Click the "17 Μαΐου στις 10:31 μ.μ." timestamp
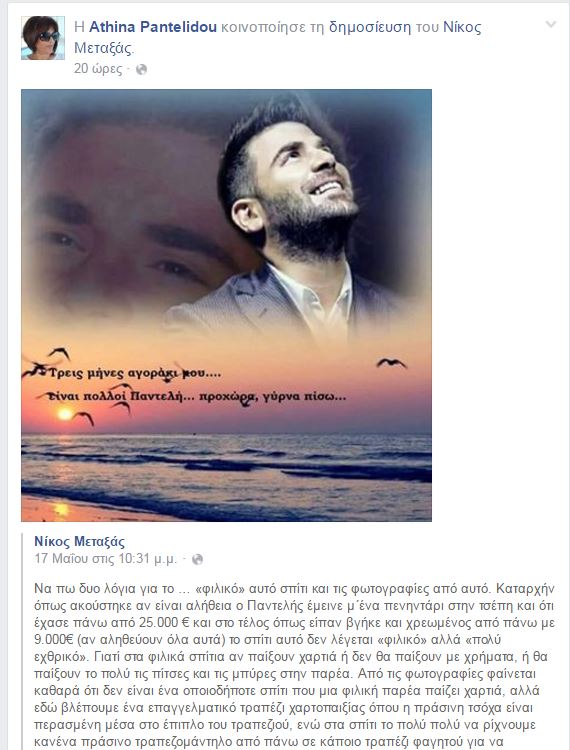The width and height of the screenshot is (570, 750). click(x=105, y=559)
